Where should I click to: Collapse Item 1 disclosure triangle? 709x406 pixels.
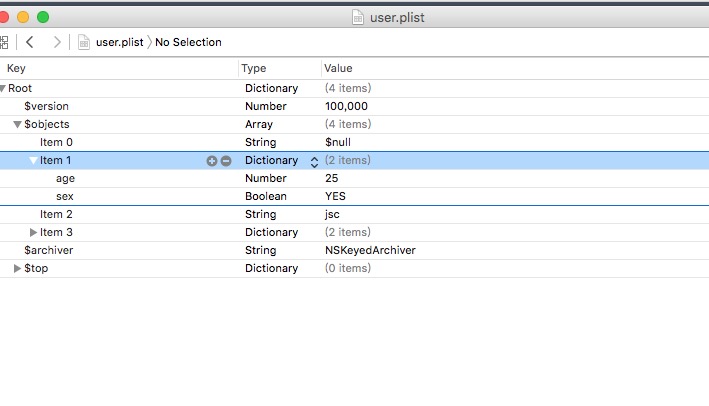pos(33,161)
